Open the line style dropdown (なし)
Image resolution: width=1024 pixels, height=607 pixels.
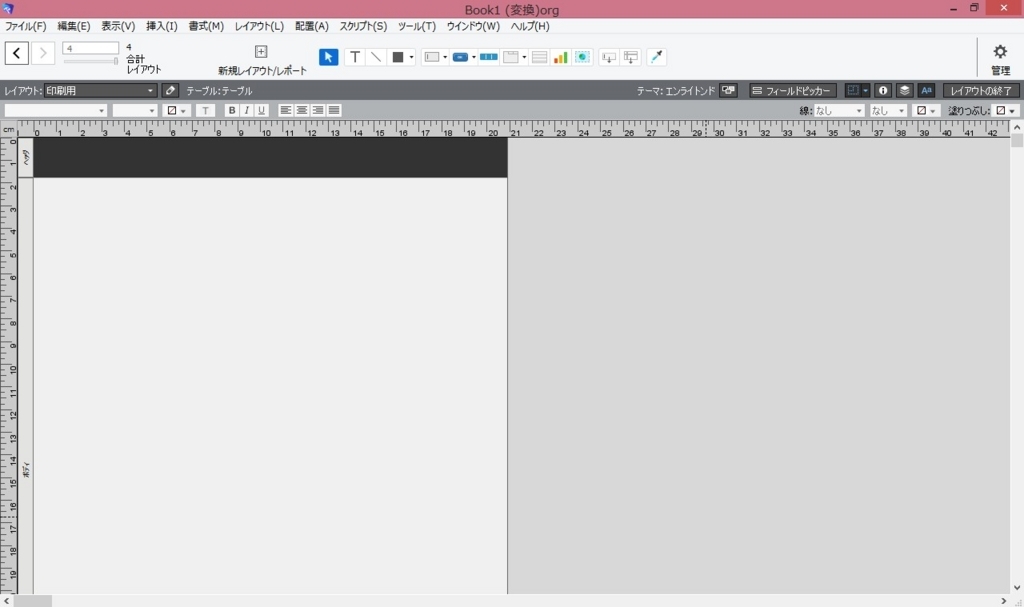point(839,110)
